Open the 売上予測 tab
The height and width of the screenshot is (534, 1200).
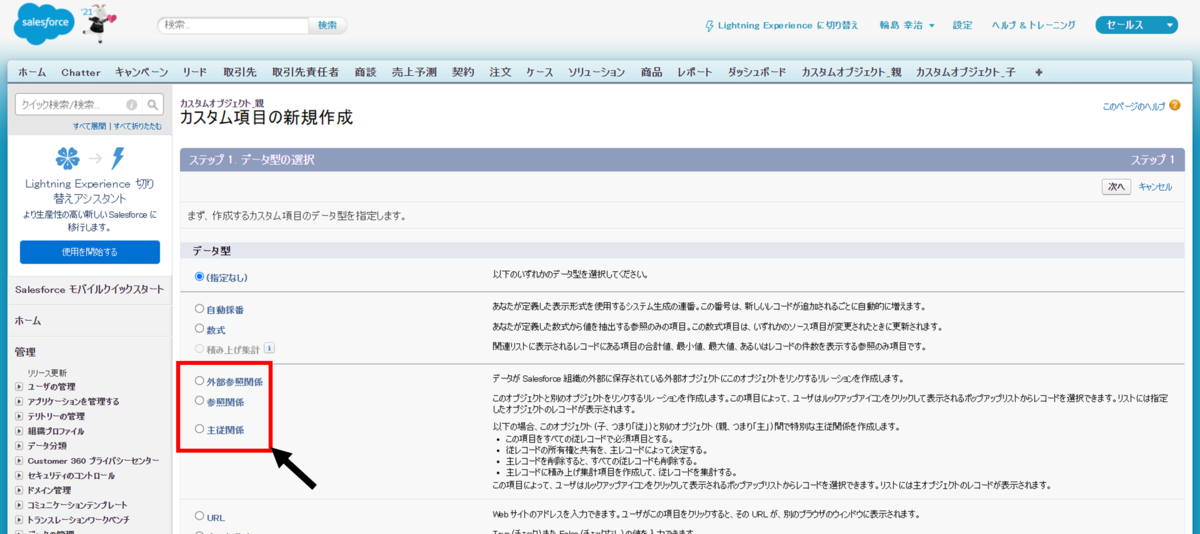(x=414, y=72)
